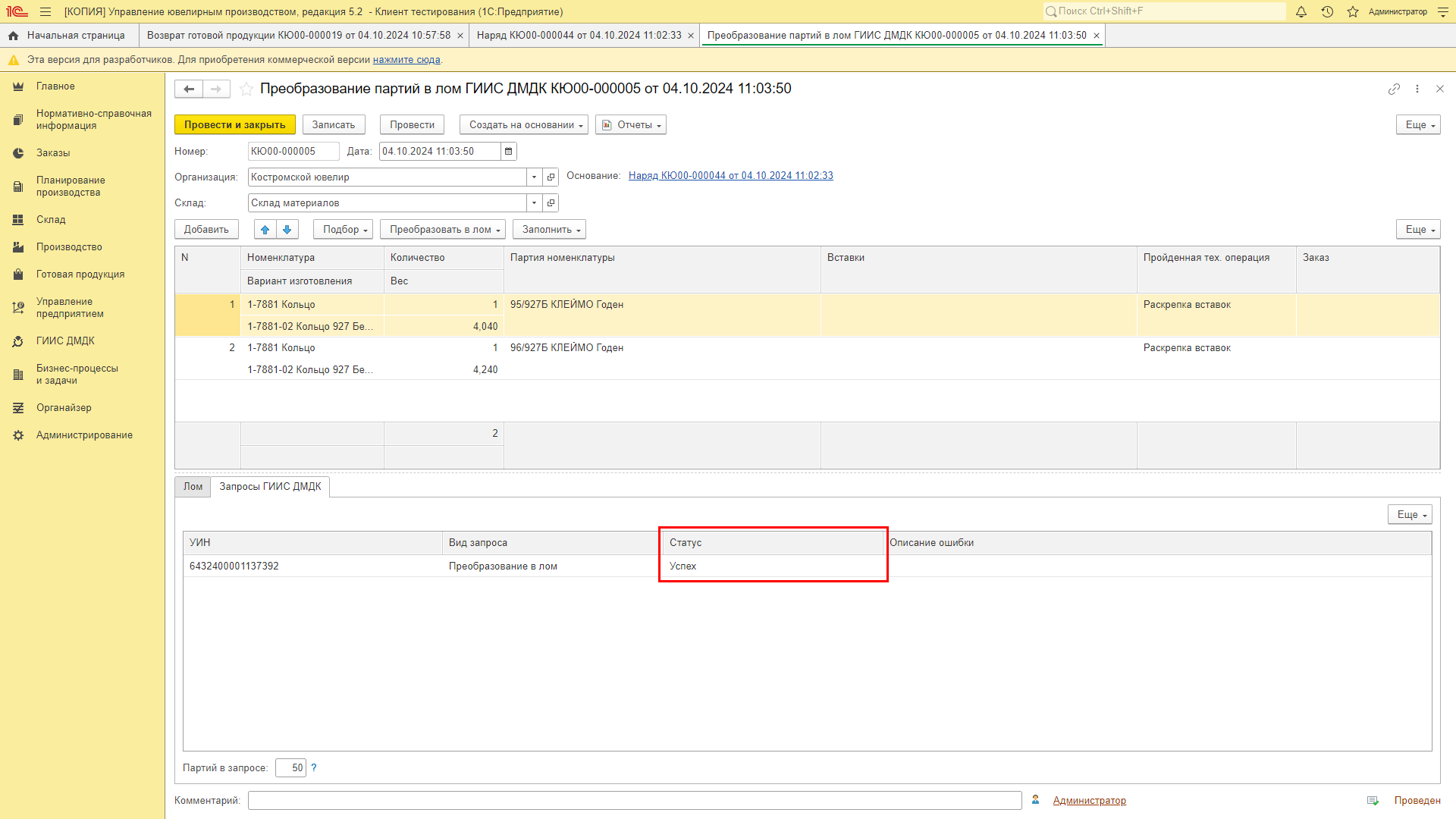Open Склад section in sidebar

coord(51,220)
